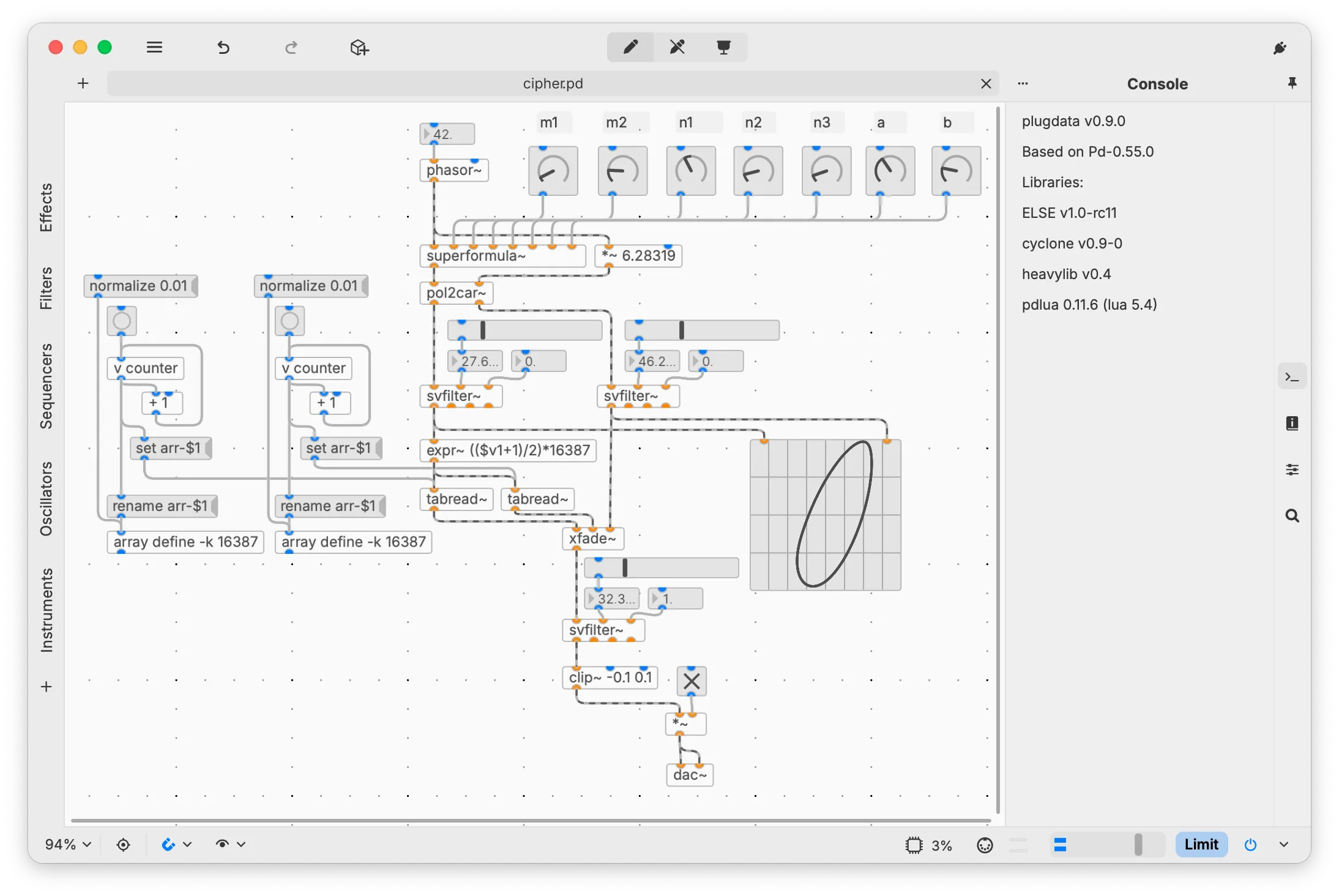Click the new tab plus button
The width and height of the screenshot is (1339, 896).
(83, 83)
